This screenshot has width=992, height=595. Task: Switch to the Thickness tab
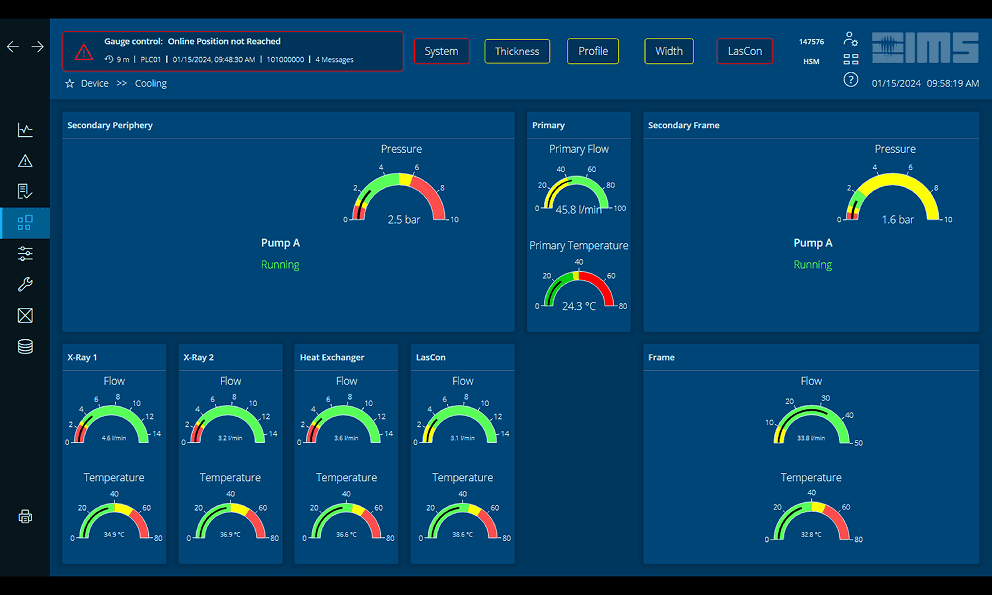pyautogui.click(x=517, y=51)
